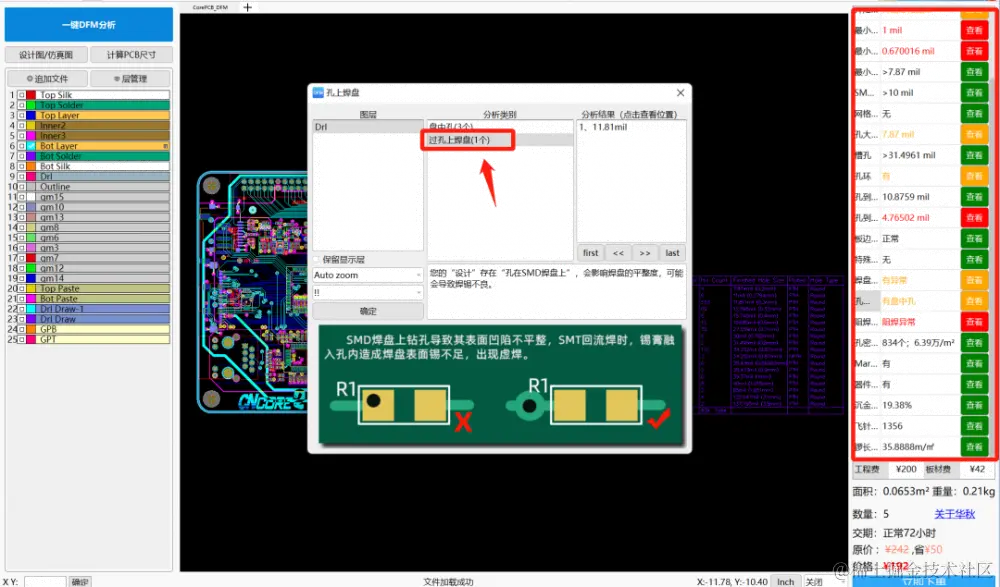Toggle visibility checkbox for Outline layer

pos(21,186)
